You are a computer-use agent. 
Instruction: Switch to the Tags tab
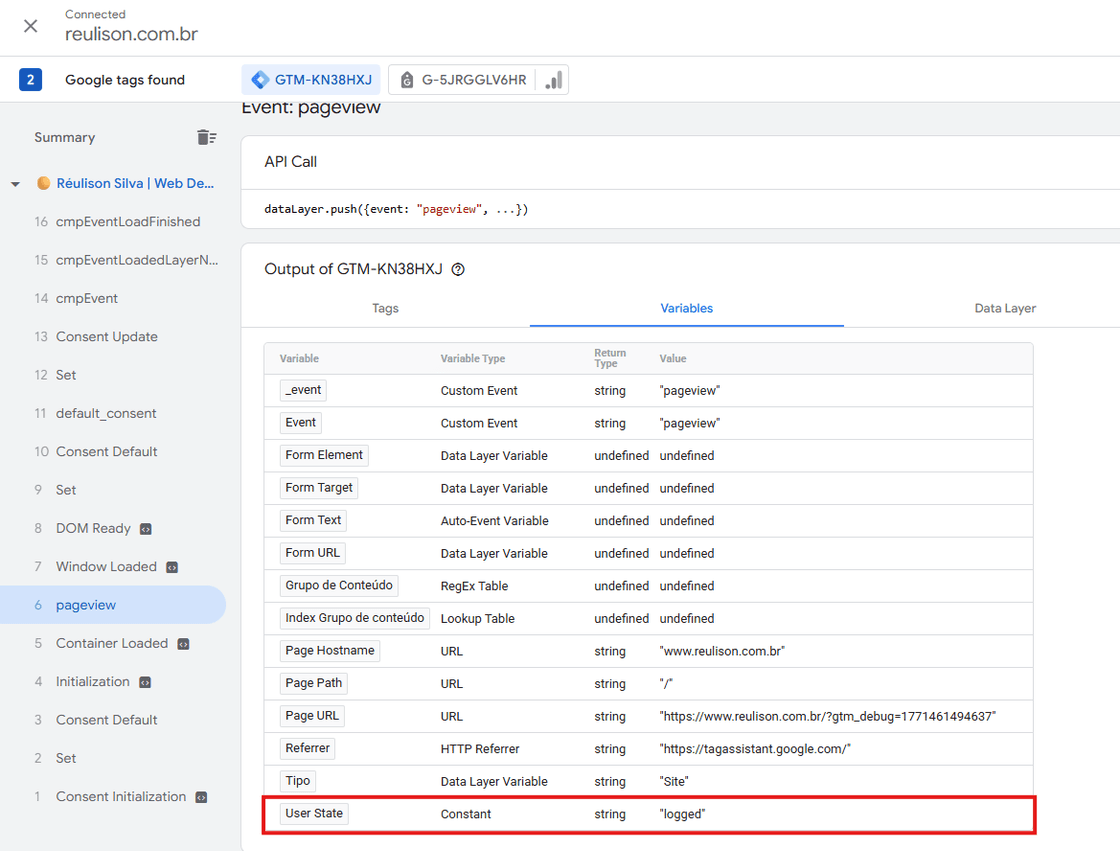(385, 308)
